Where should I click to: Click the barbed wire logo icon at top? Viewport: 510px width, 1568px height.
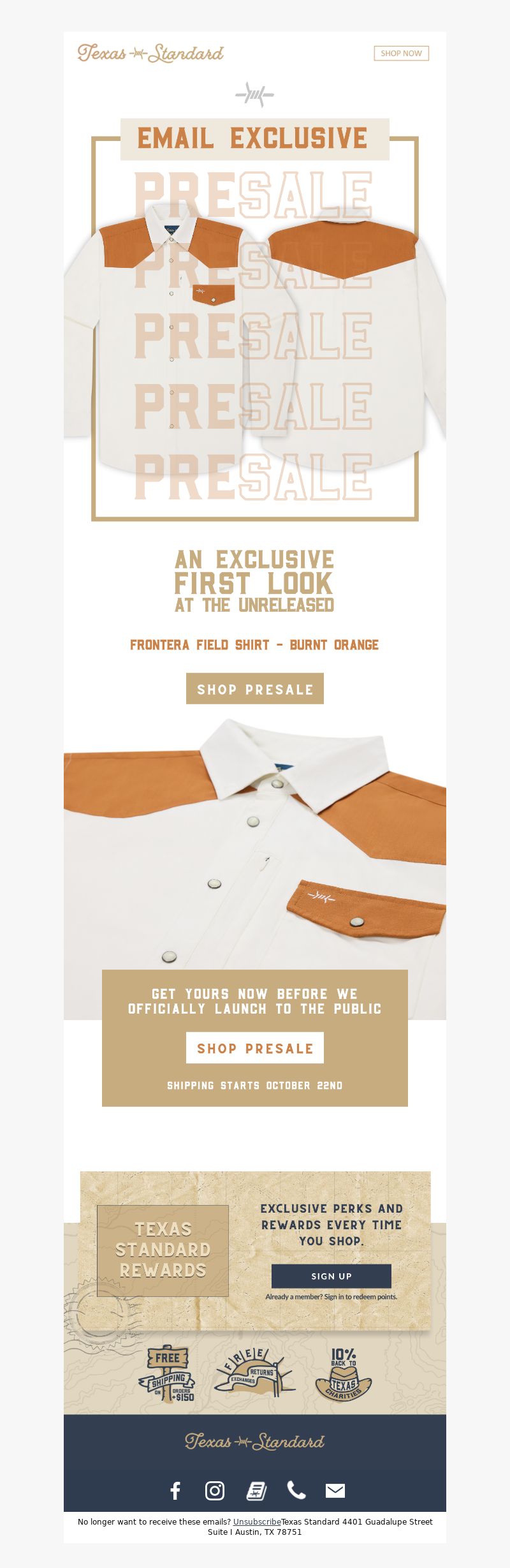[255, 95]
